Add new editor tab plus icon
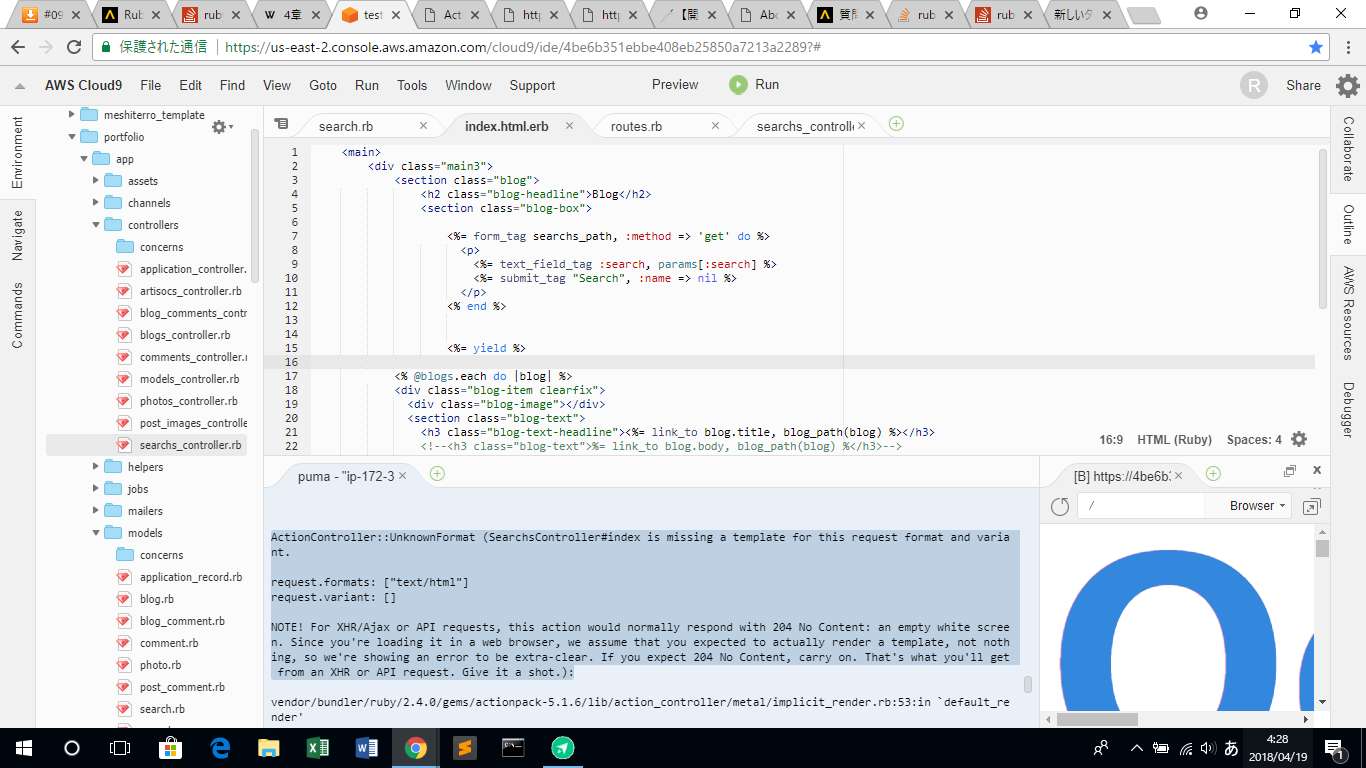 pyautogui.click(x=896, y=124)
